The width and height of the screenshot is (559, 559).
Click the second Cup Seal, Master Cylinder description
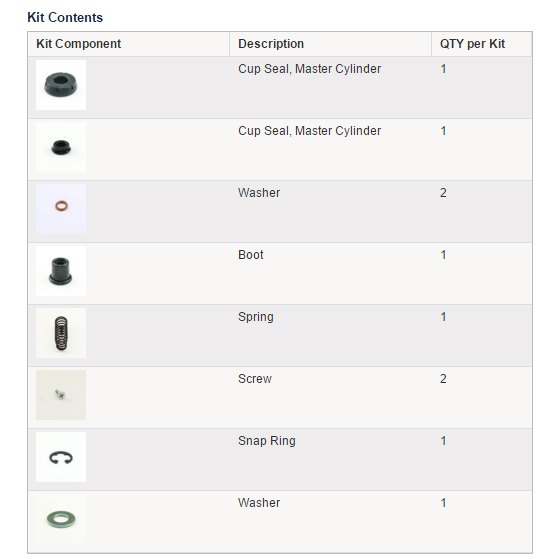[x=309, y=131]
